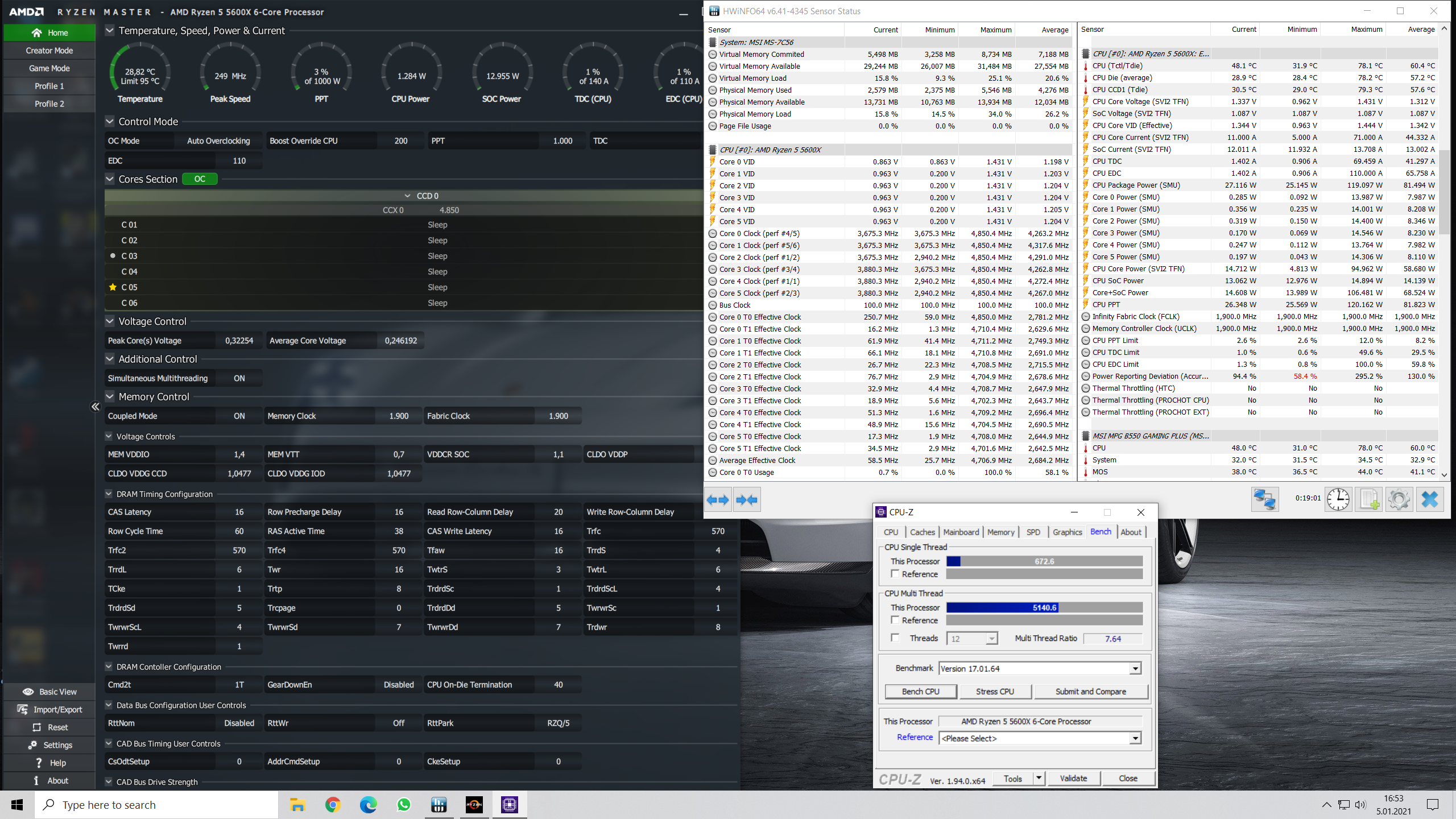Switch to SPD tab in CPU-Z
This screenshot has height=819, width=1456.
tap(1033, 532)
